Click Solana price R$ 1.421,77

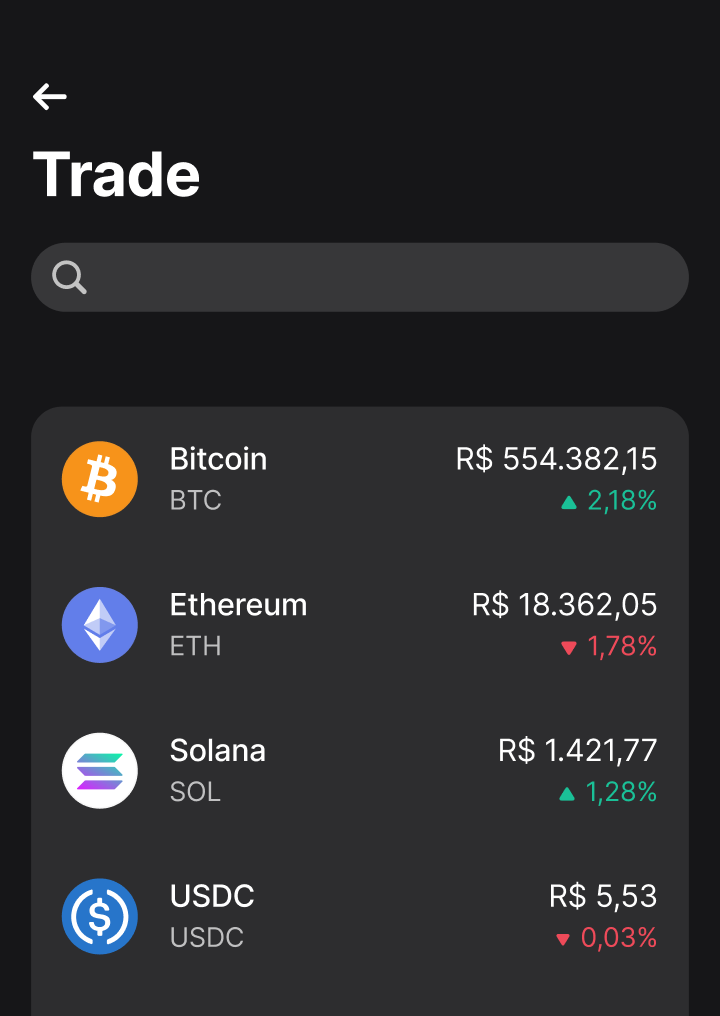[577, 750]
